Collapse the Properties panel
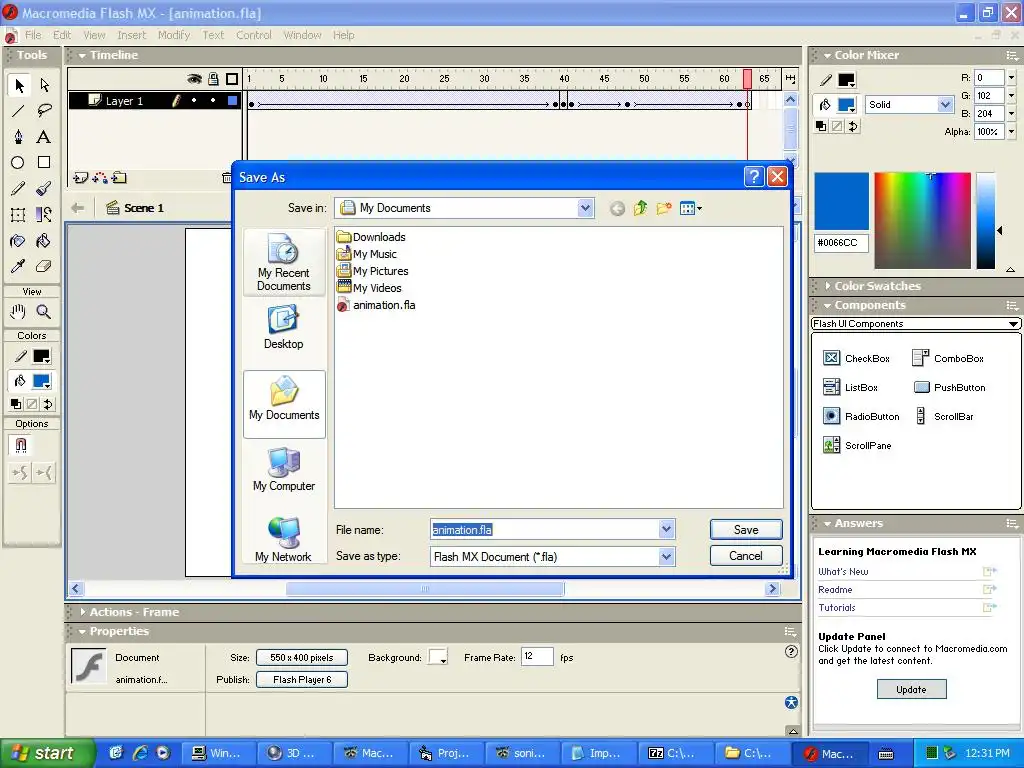 82,632
